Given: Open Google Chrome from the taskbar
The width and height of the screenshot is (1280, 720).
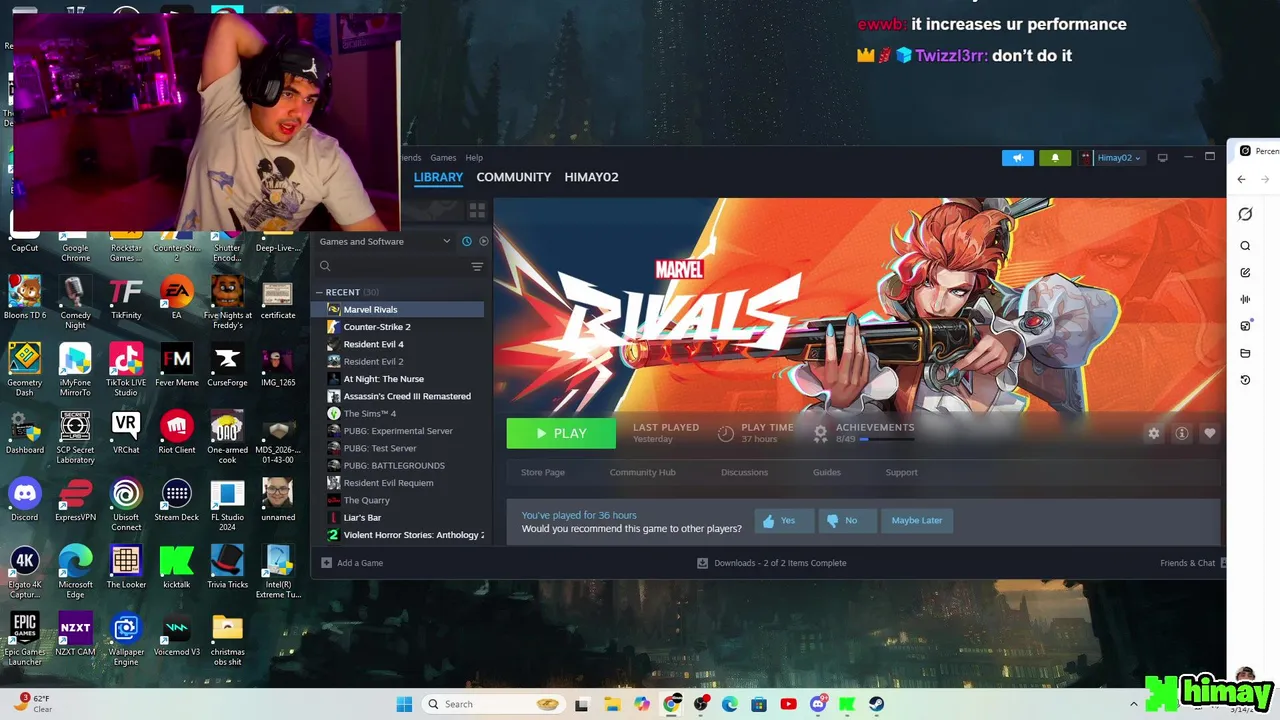Looking at the screenshot, I should click(x=672, y=704).
